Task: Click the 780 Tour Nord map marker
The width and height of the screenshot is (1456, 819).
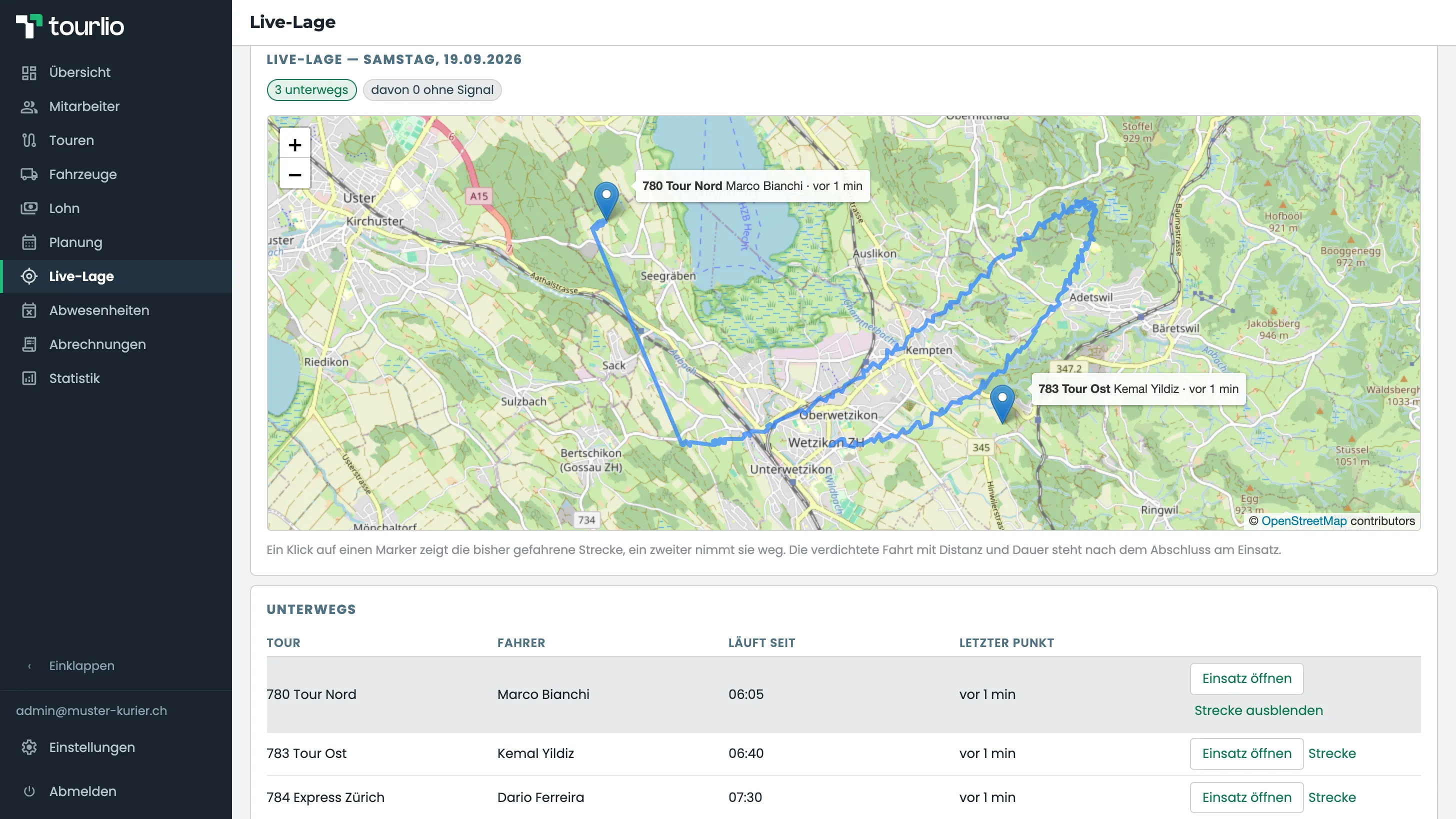Action: (x=606, y=200)
